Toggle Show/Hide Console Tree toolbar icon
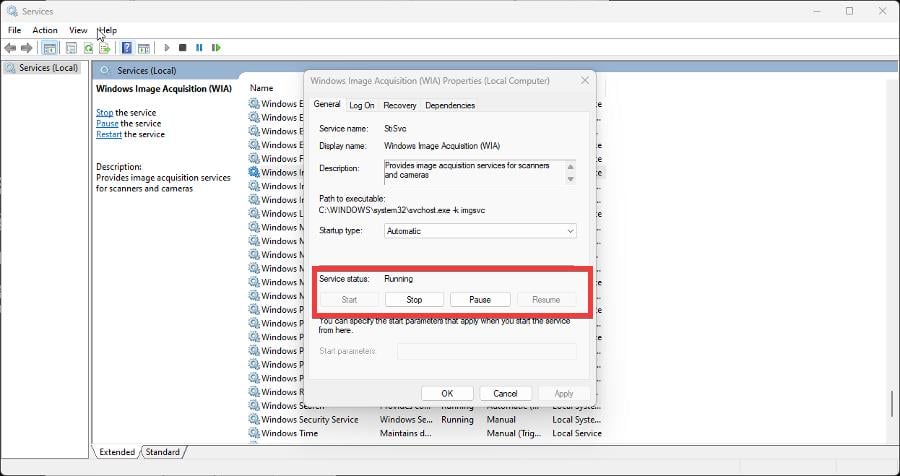Viewport: 900px width, 476px height. coord(50,48)
